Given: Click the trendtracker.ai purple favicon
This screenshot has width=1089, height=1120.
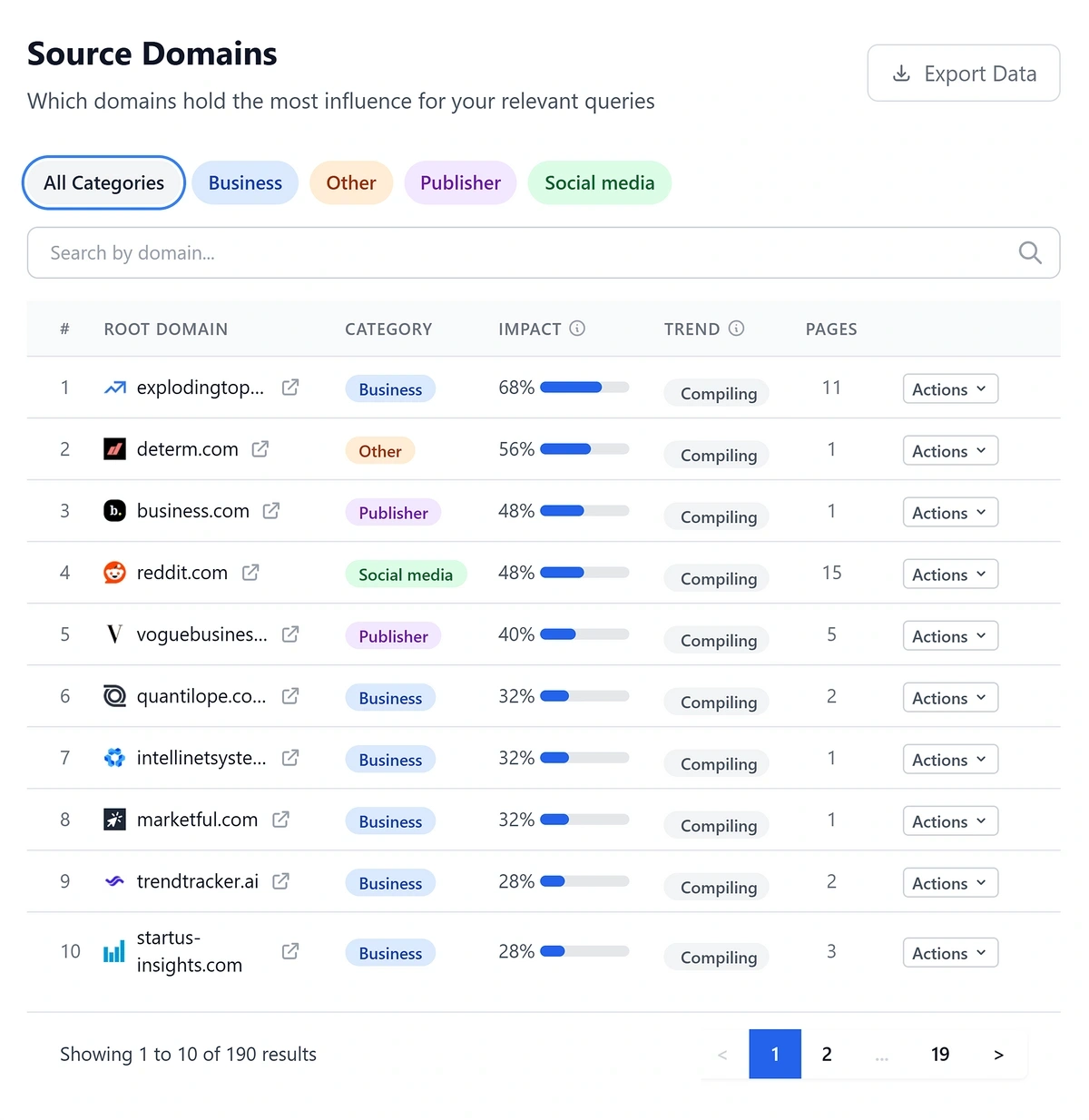Looking at the screenshot, I should (114, 881).
